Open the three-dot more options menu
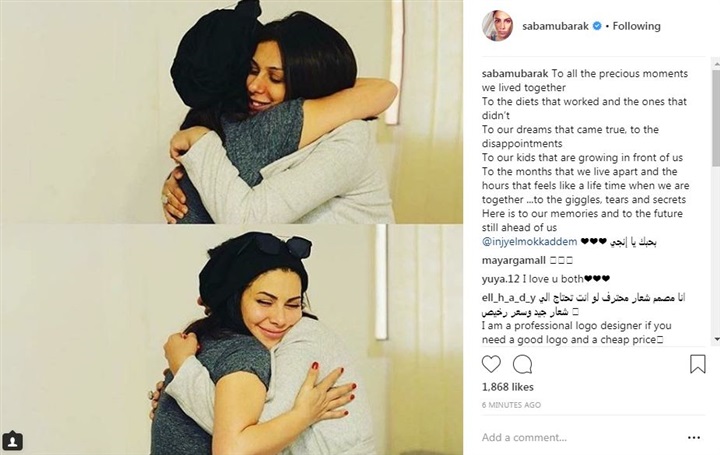 pyautogui.click(x=694, y=438)
